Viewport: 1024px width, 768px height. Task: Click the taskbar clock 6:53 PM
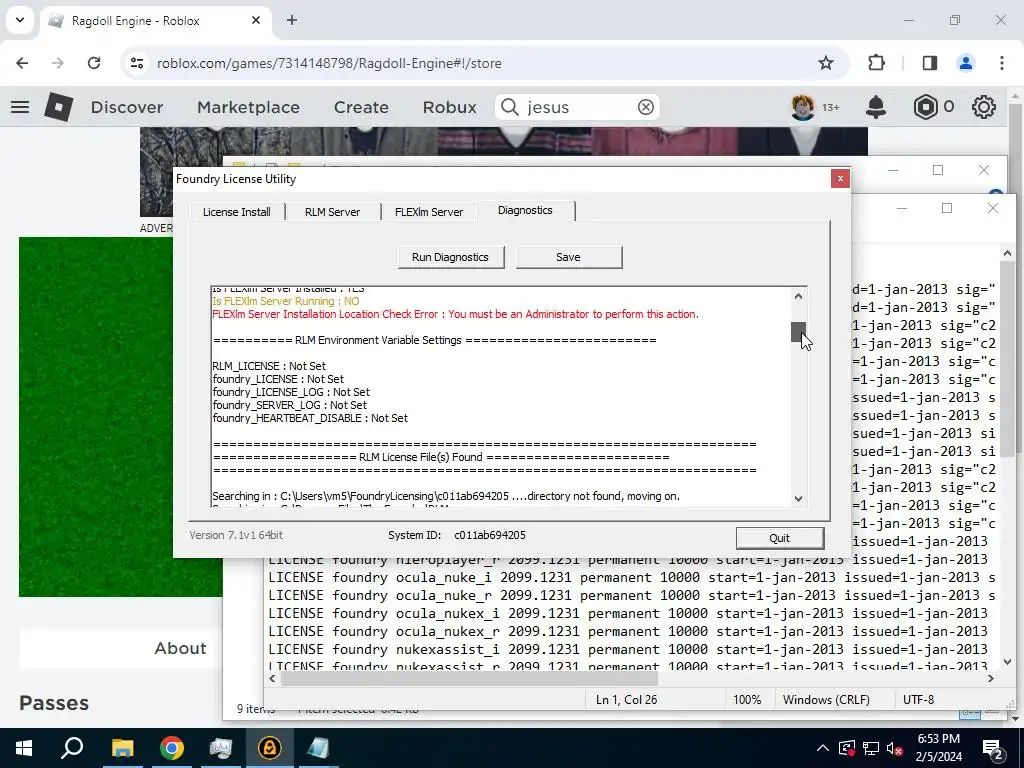(938, 739)
